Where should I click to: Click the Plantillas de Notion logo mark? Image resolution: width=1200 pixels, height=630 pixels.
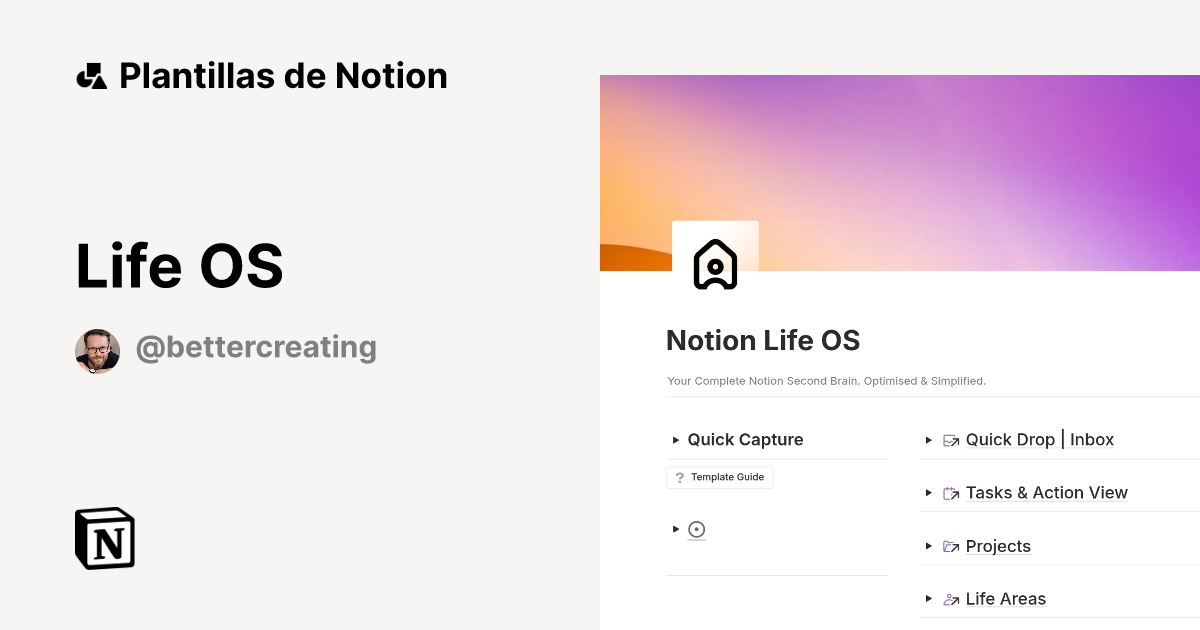(91, 75)
